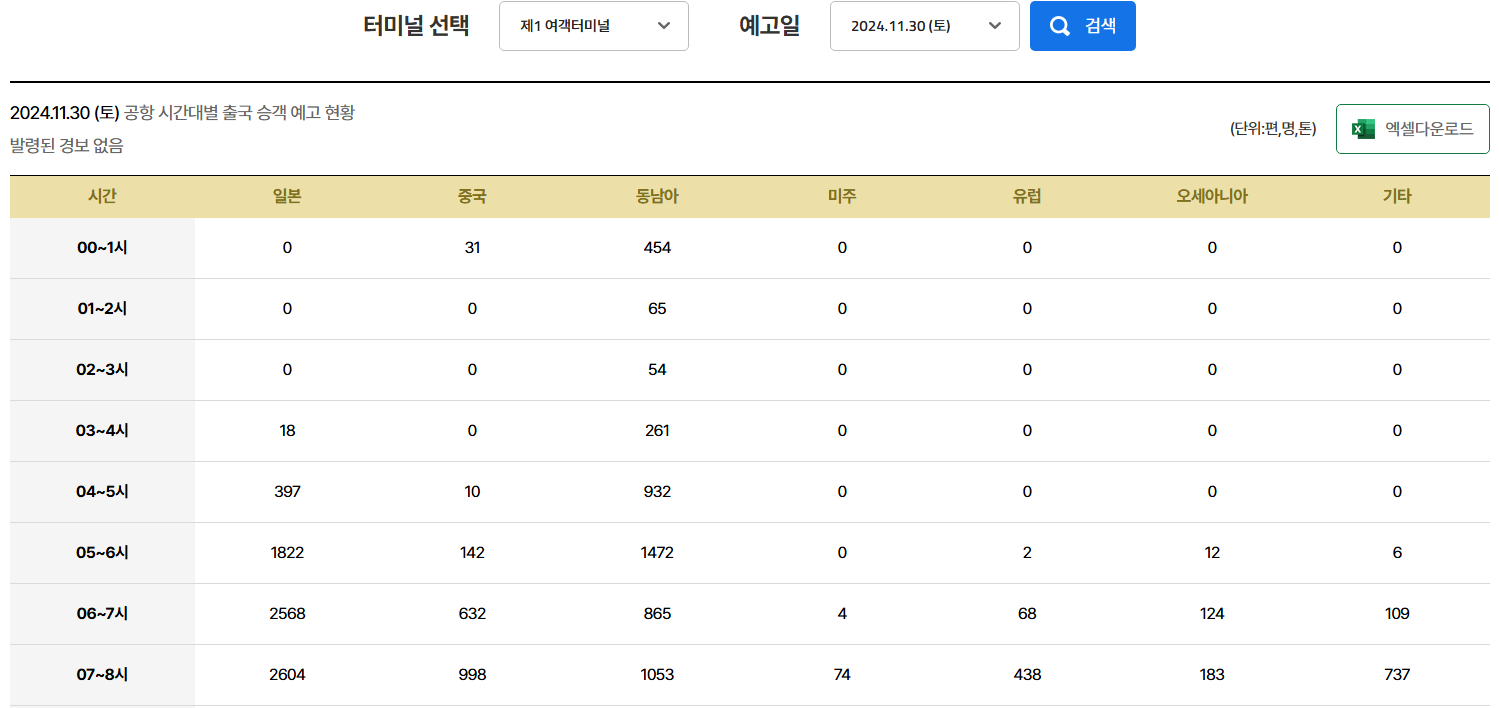Viewport: 1499px width, 708px height.
Task: Click the 중국 column header
Action: (472, 197)
